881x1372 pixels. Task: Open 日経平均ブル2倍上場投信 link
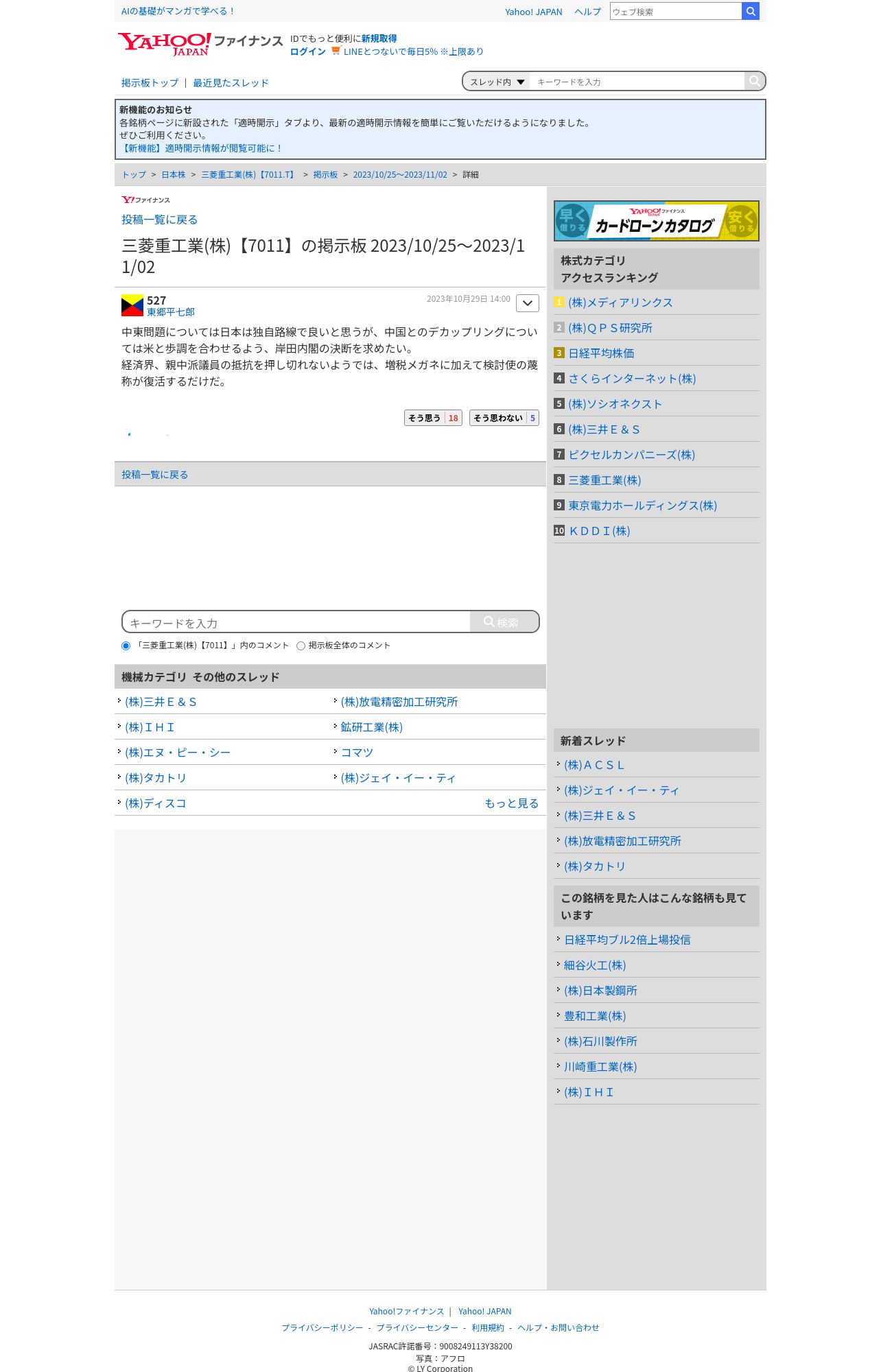627,940
